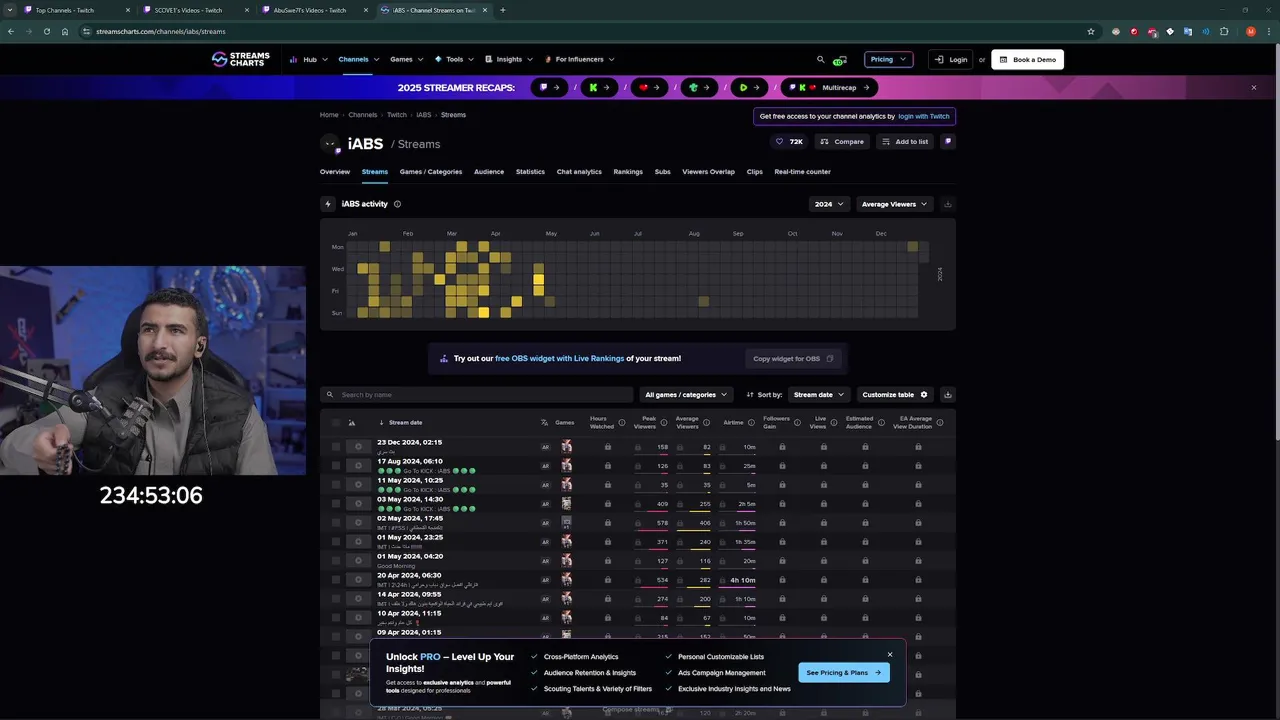Viewport: 1280px width, 720px height.
Task: Check the 02 May 2024, 17:45 stream row
Action: [336, 523]
